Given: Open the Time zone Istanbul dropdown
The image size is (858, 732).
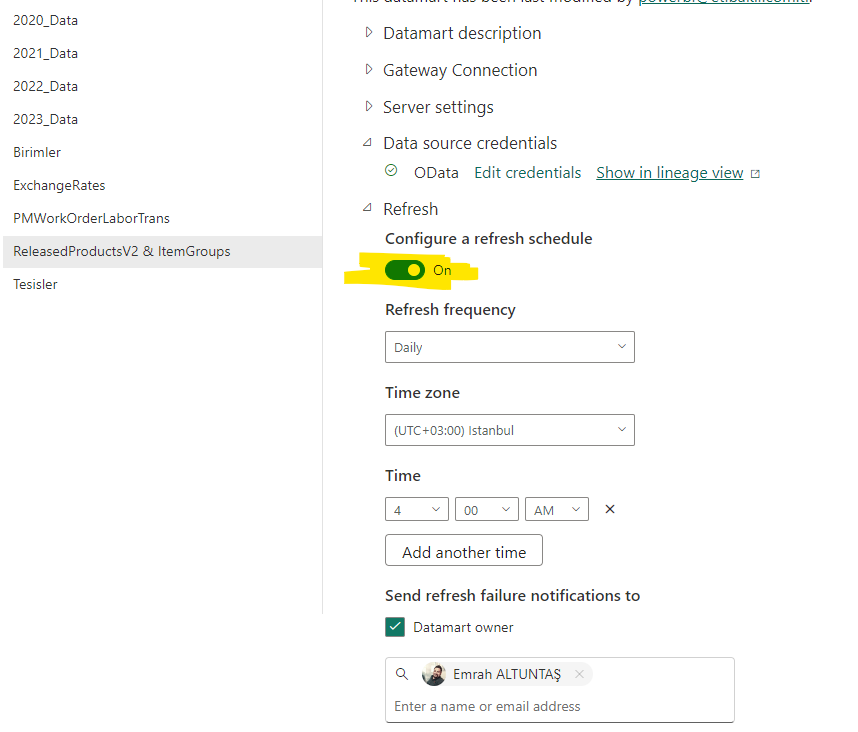Looking at the screenshot, I should [x=510, y=430].
